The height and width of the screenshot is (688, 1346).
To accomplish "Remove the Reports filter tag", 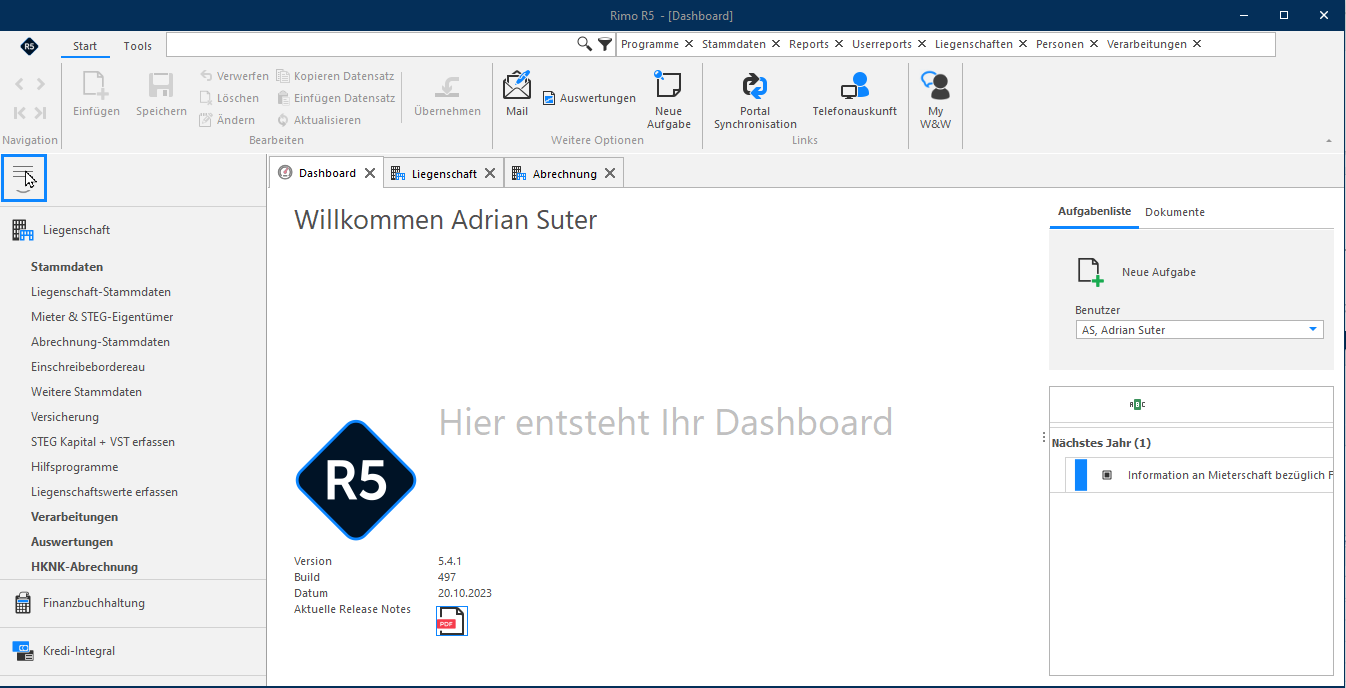I will (839, 44).
